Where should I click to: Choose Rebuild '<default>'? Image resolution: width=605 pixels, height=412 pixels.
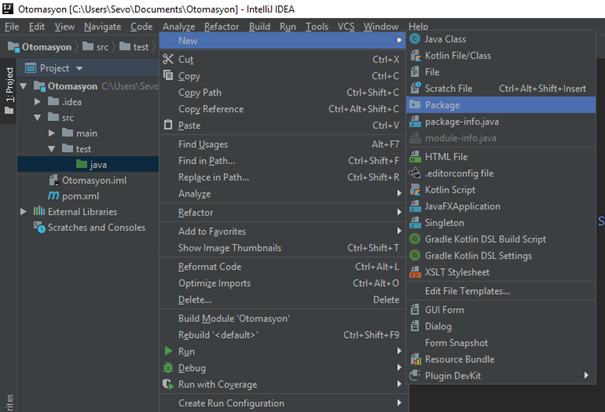coord(282,335)
